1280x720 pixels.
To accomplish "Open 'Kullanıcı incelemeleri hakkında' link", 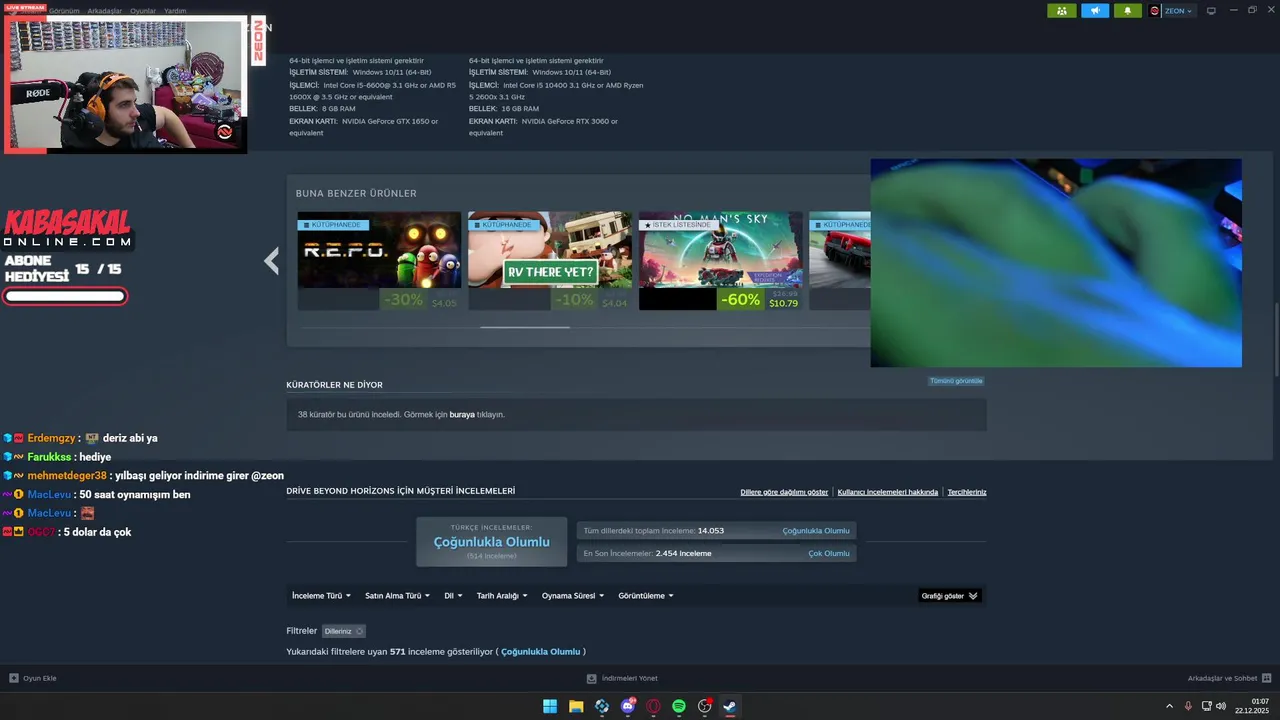I will (888, 492).
